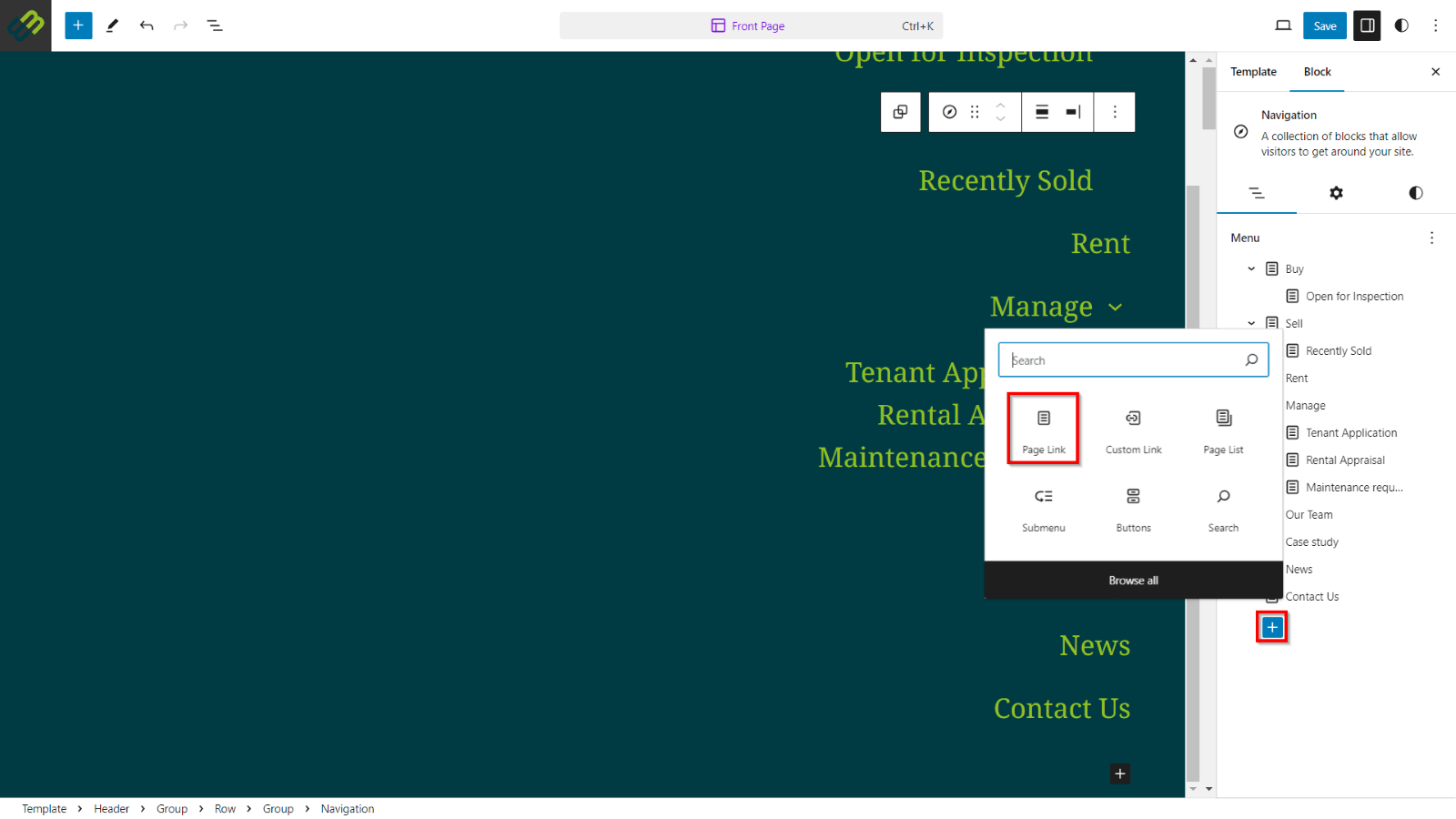Select the Custom Link block

coord(1133,430)
